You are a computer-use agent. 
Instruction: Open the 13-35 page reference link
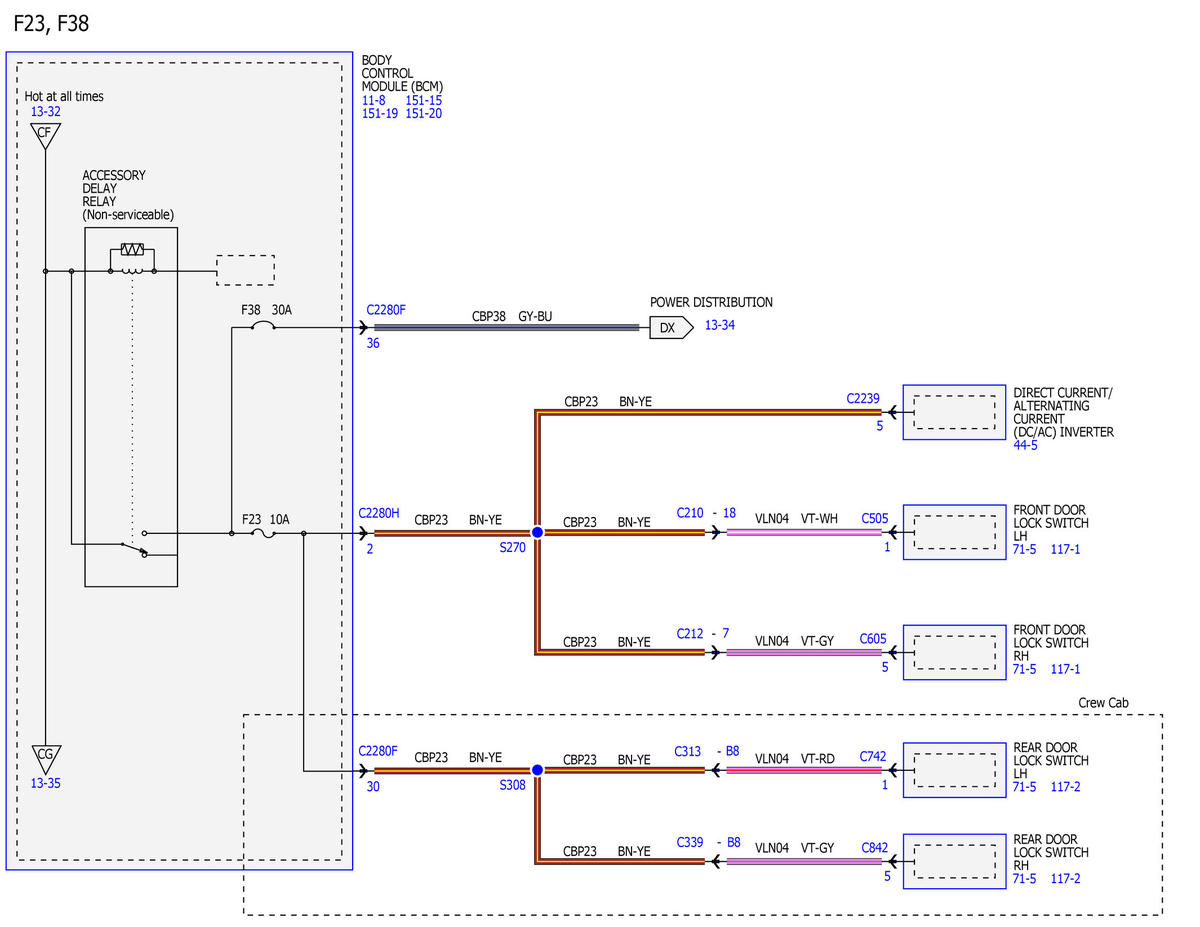(x=45, y=783)
